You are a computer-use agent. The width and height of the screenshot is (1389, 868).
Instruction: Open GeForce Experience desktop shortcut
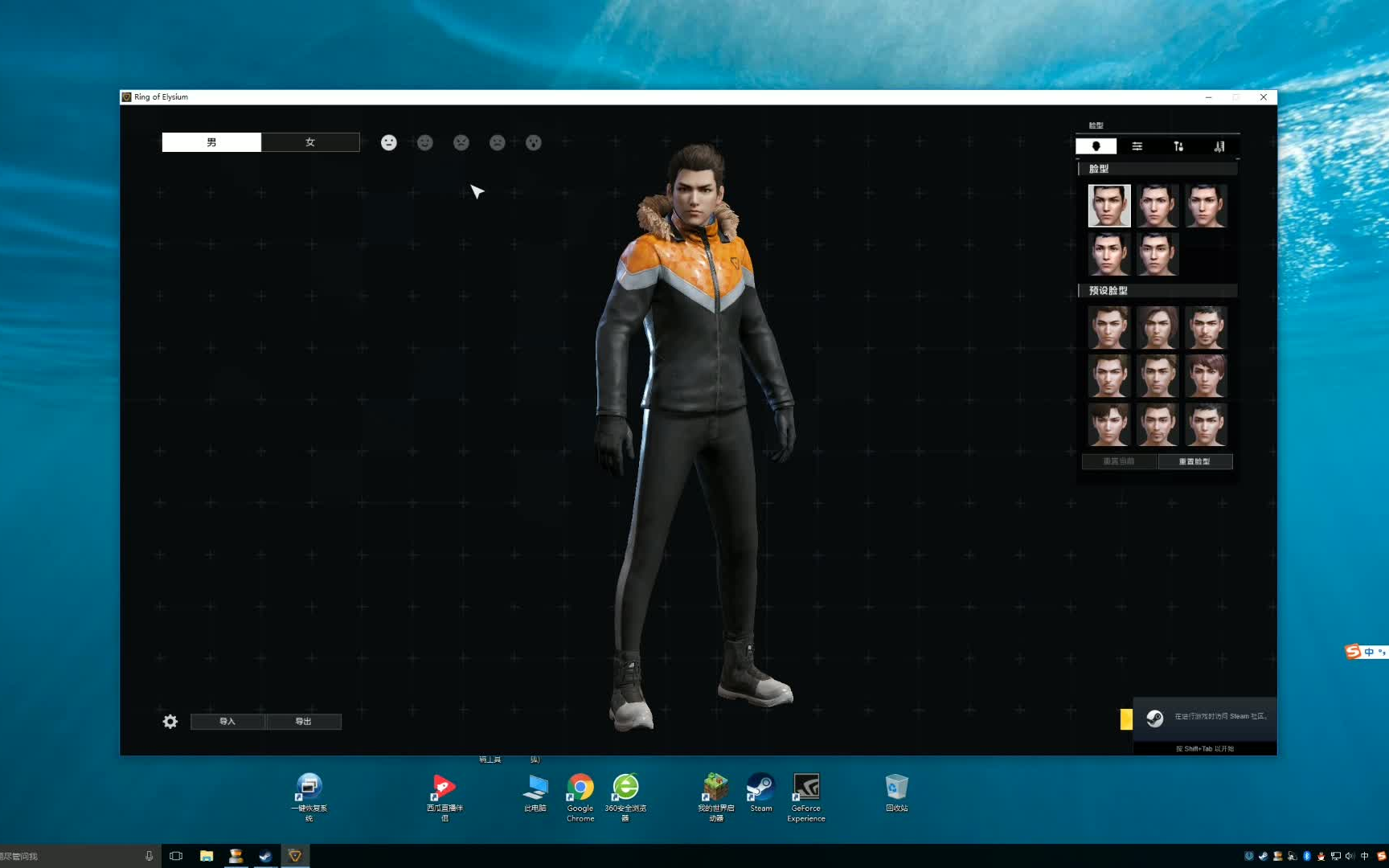click(x=806, y=798)
